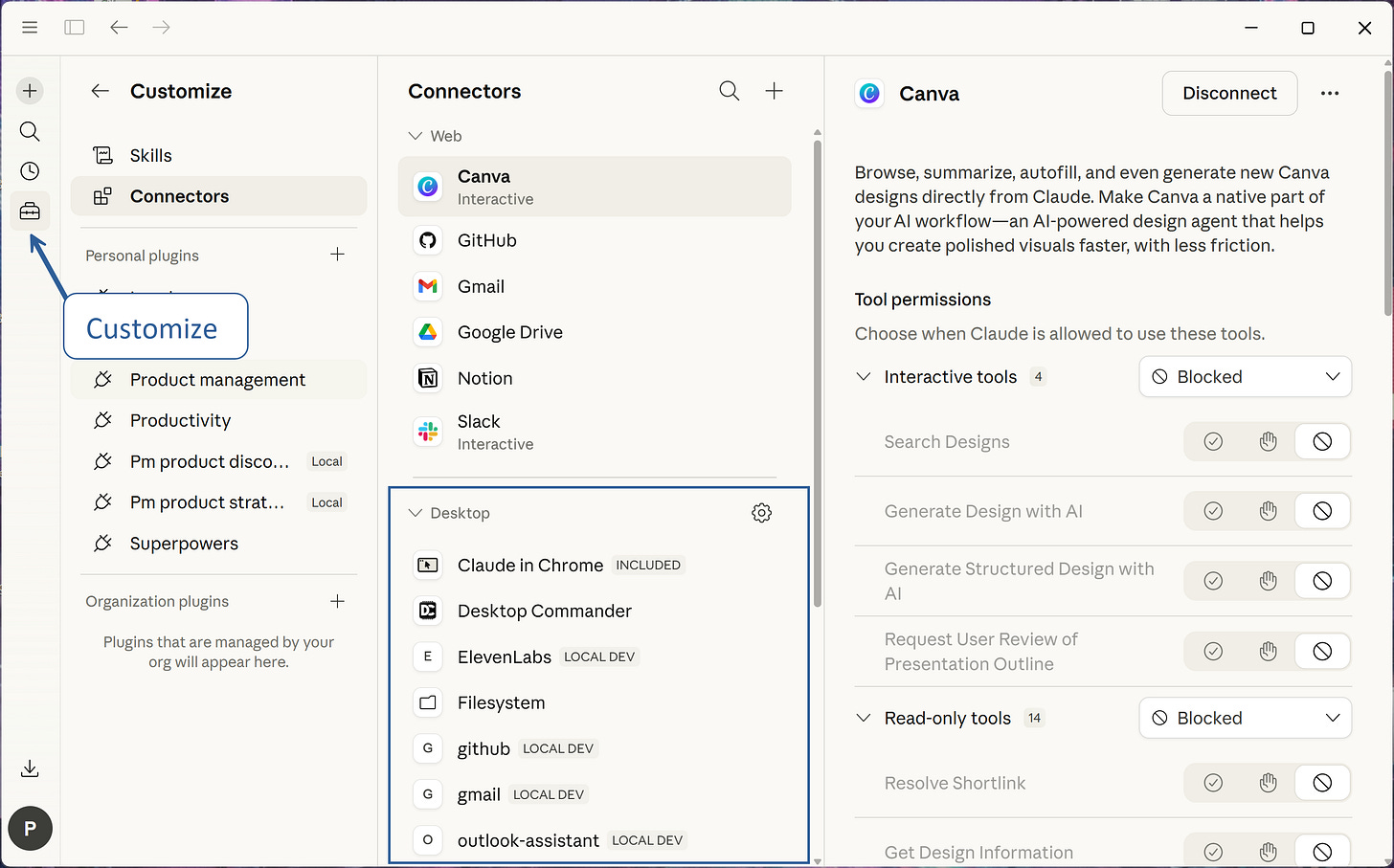
Task: Block the Resolve Shortlink tool
Action: [x=1322, y=783]
